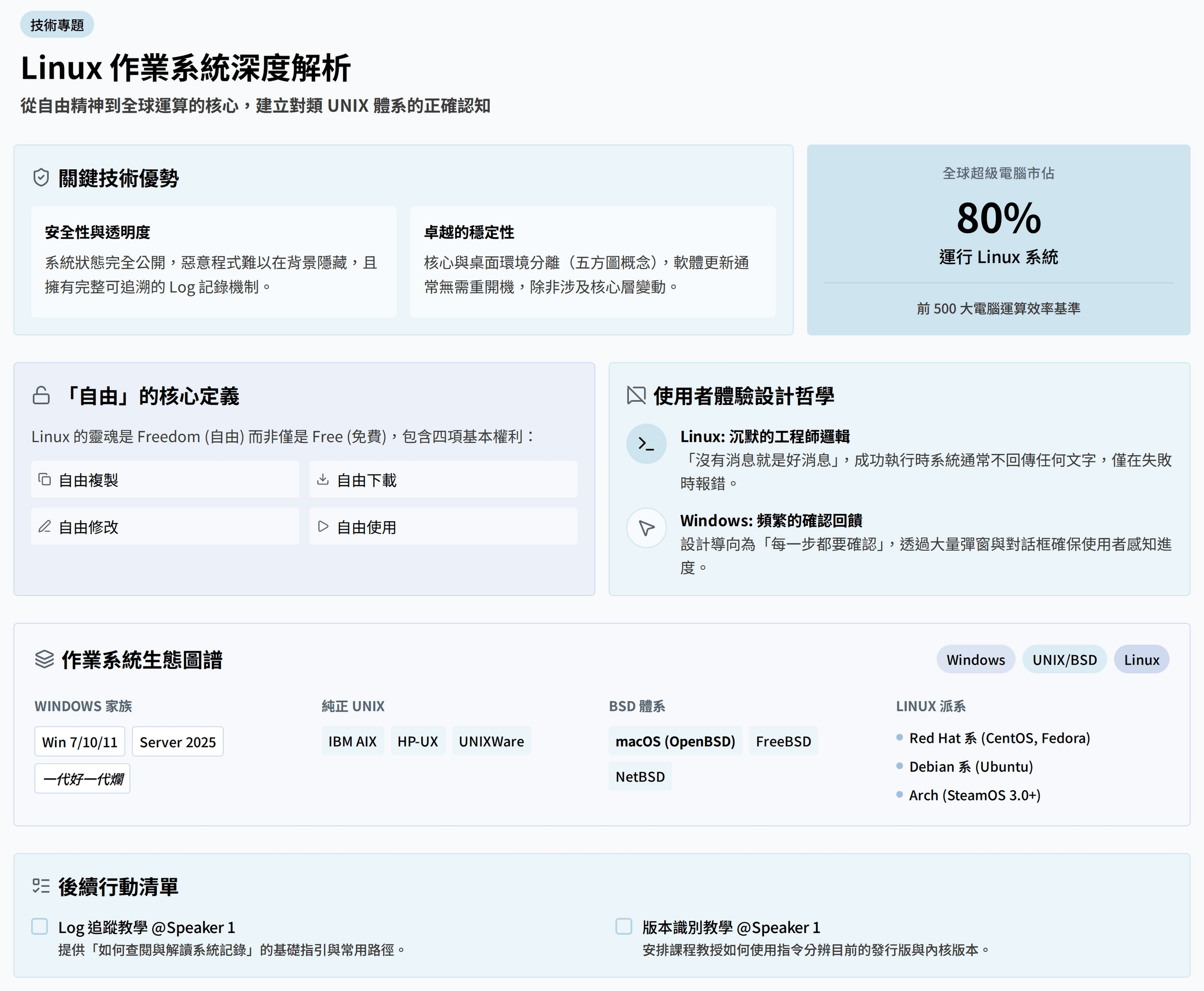Select the Linux filter pill
1204x991 pixels.
pyautogui.click(x=1141, y=660)
